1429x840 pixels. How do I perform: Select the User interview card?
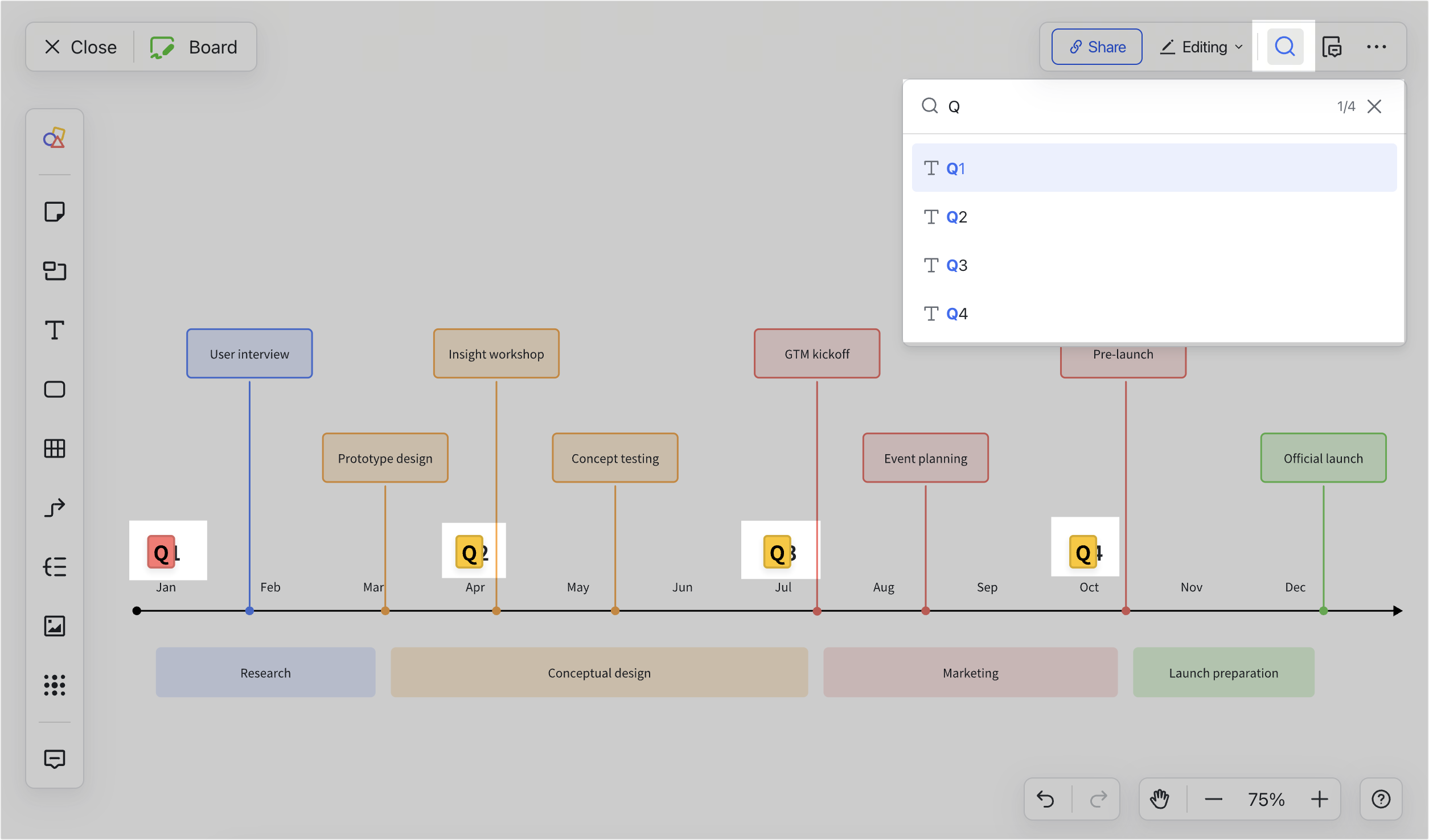(249, 353)
